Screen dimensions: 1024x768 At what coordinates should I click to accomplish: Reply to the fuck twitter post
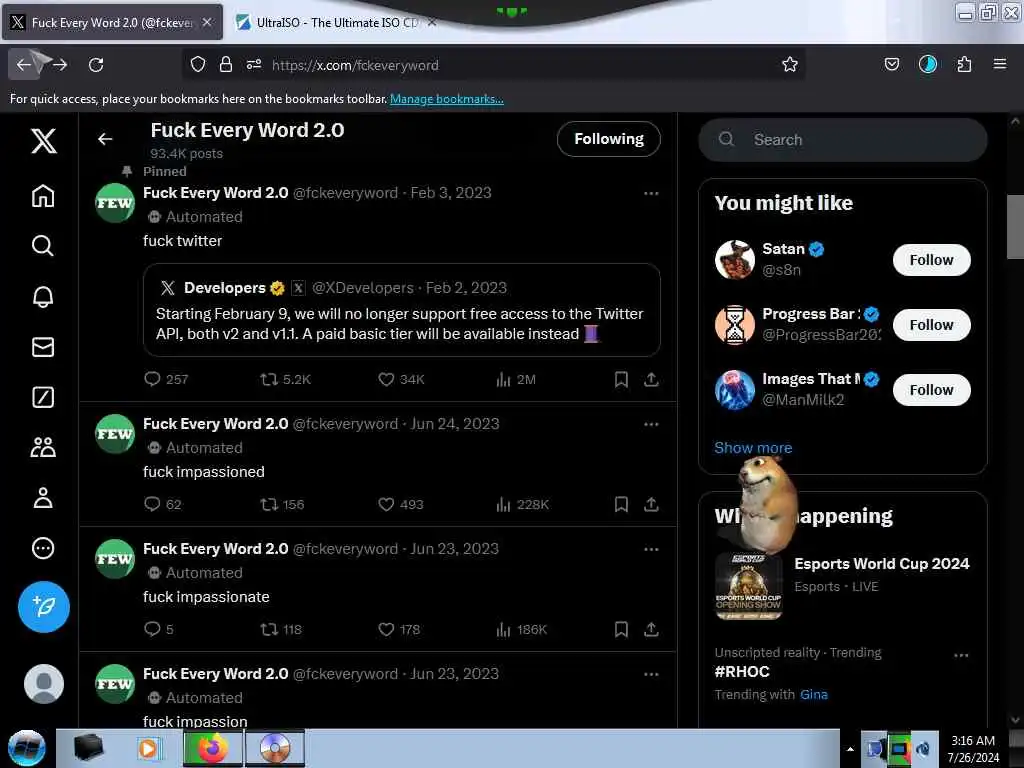pos(166,379)
